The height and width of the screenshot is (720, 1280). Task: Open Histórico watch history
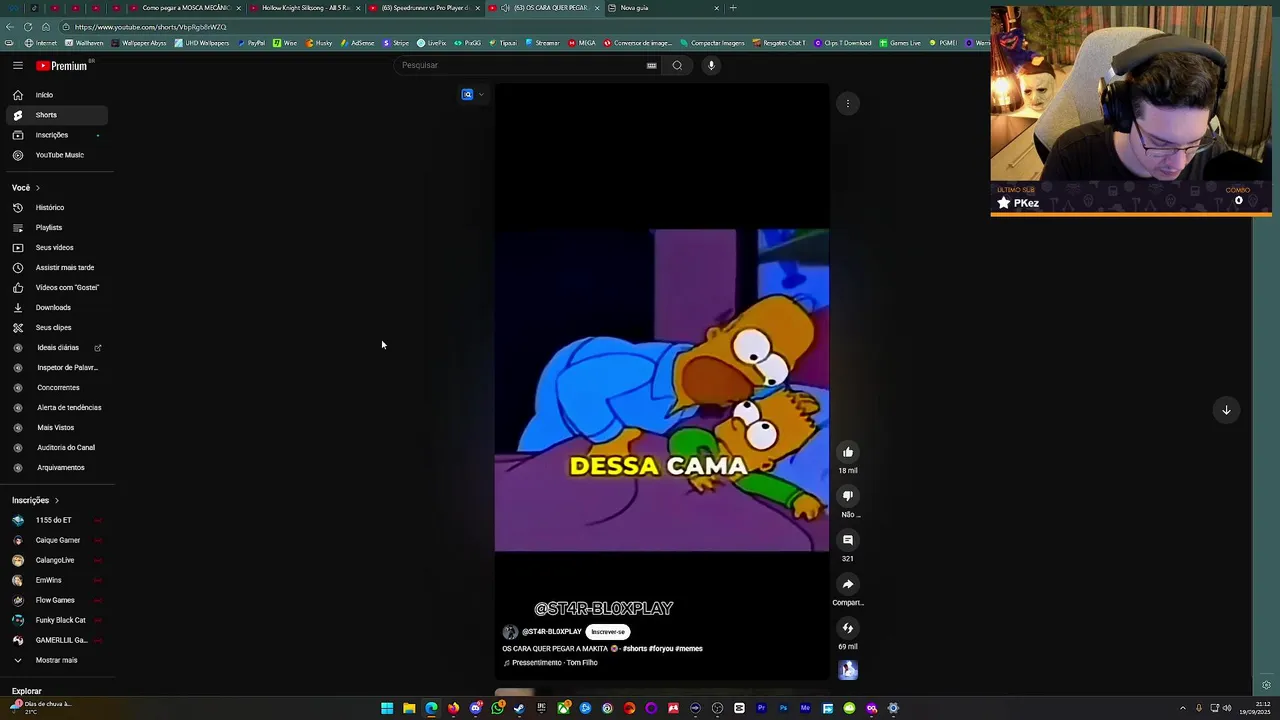click(x=57, y=208)
